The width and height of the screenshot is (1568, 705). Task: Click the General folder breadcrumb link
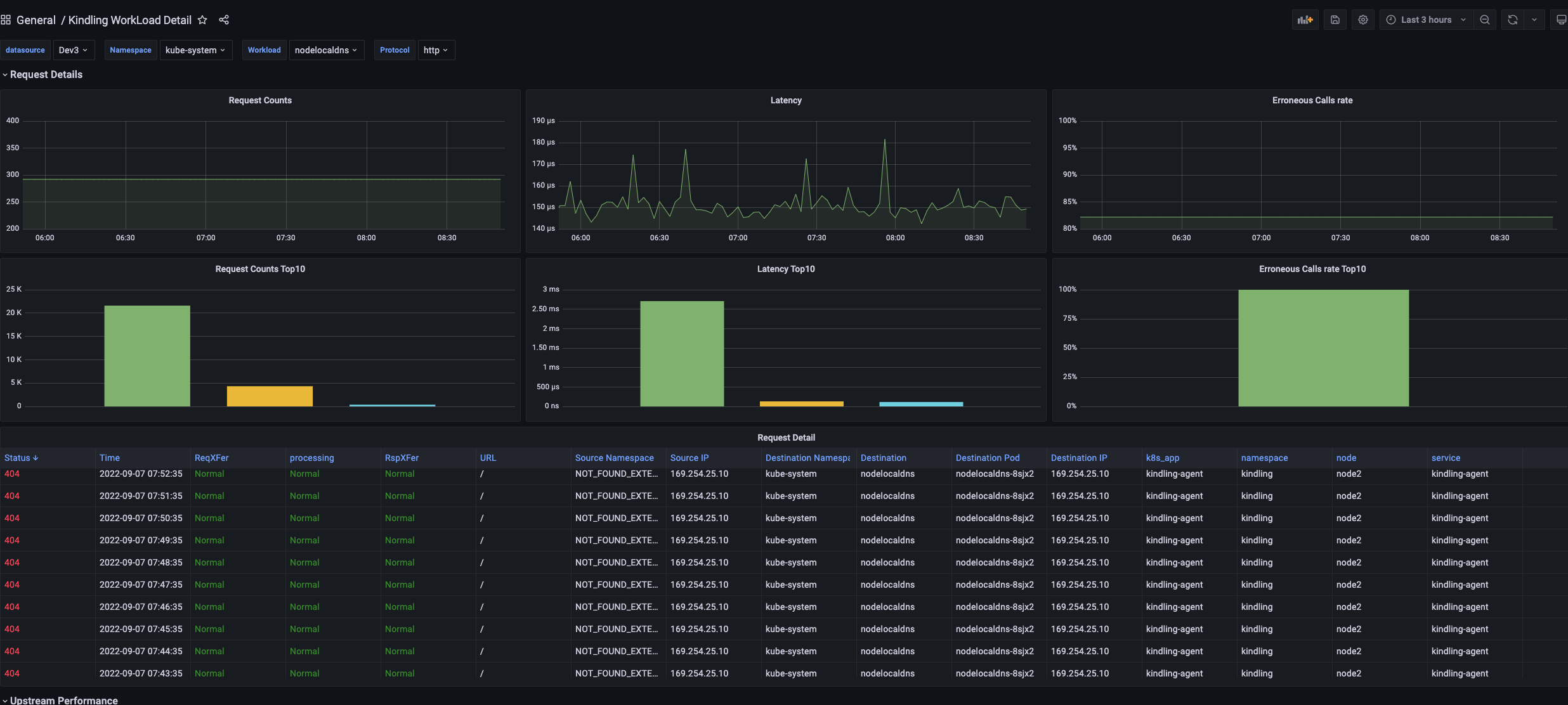(36, 20)
